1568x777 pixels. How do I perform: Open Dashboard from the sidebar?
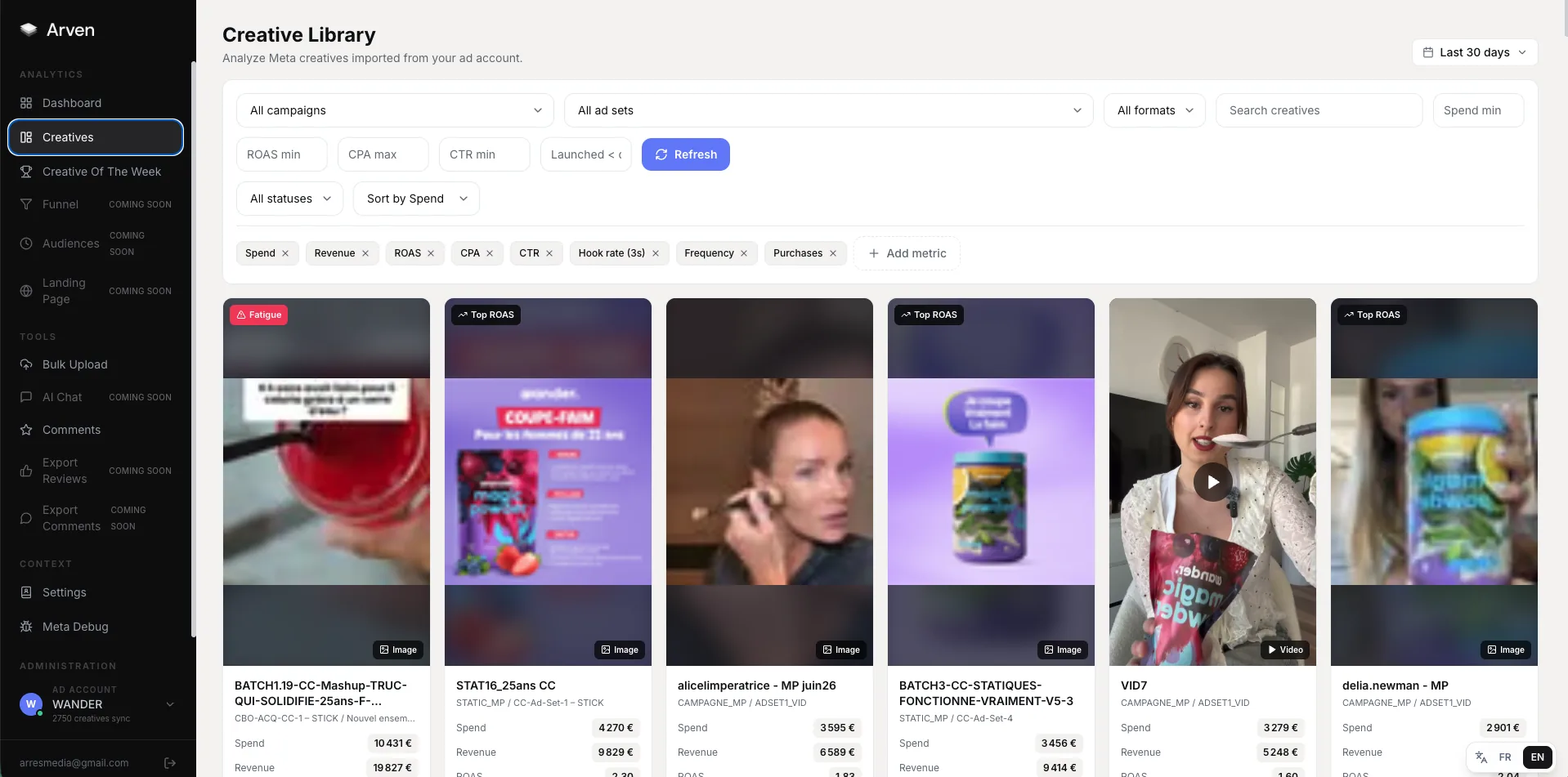coord(96,103)
